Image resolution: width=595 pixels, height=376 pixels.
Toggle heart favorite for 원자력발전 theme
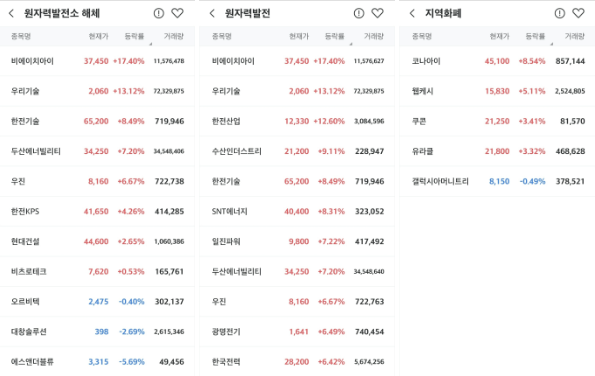(x=377, y=13)
